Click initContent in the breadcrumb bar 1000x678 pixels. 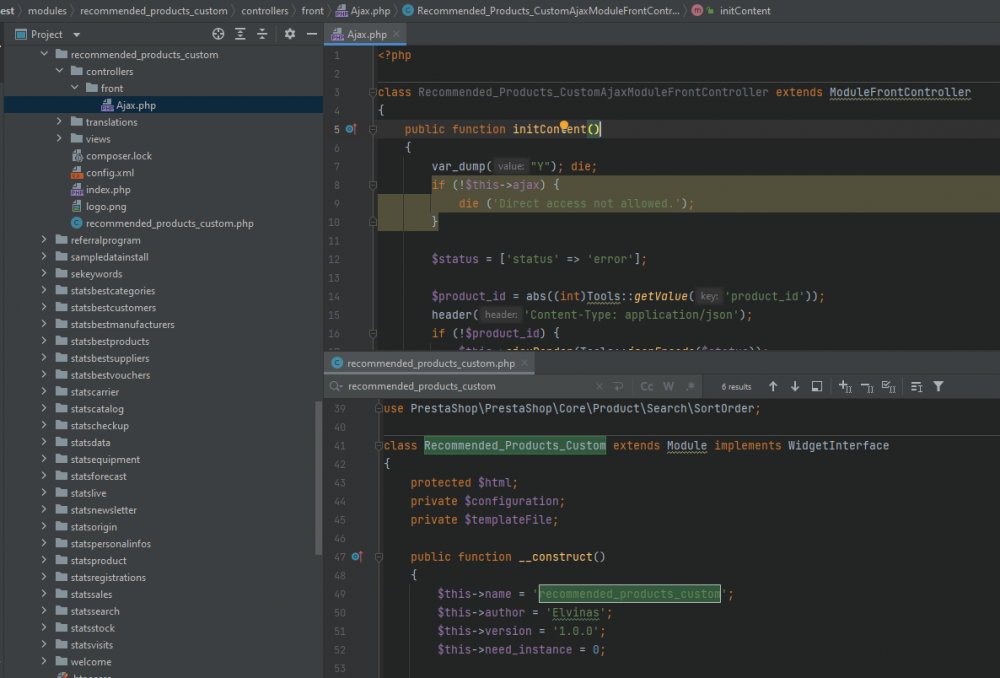(x=744, y=10)
